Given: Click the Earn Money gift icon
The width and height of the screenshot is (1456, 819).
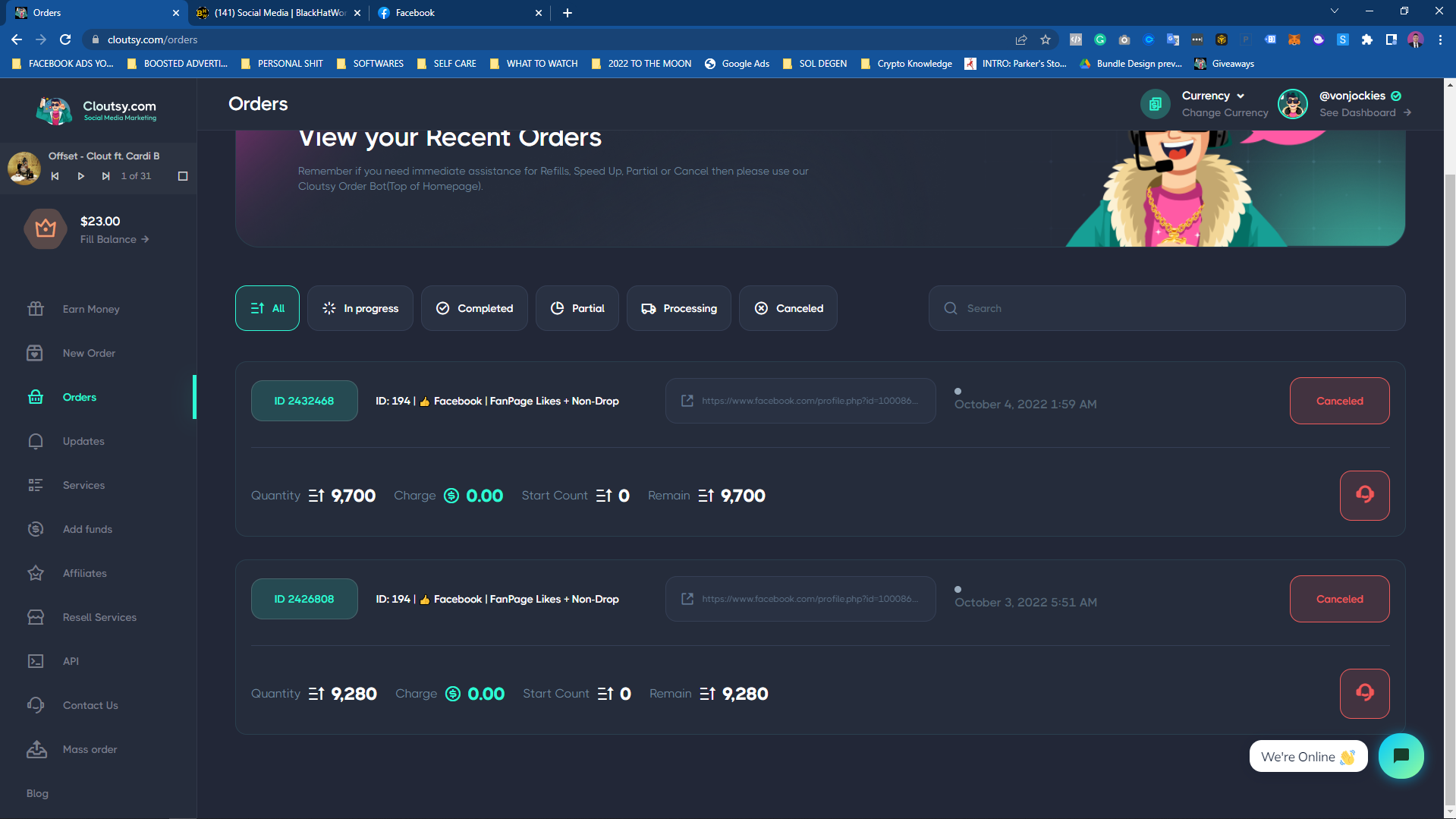Looking at the screenshot, I should point(36,309).
